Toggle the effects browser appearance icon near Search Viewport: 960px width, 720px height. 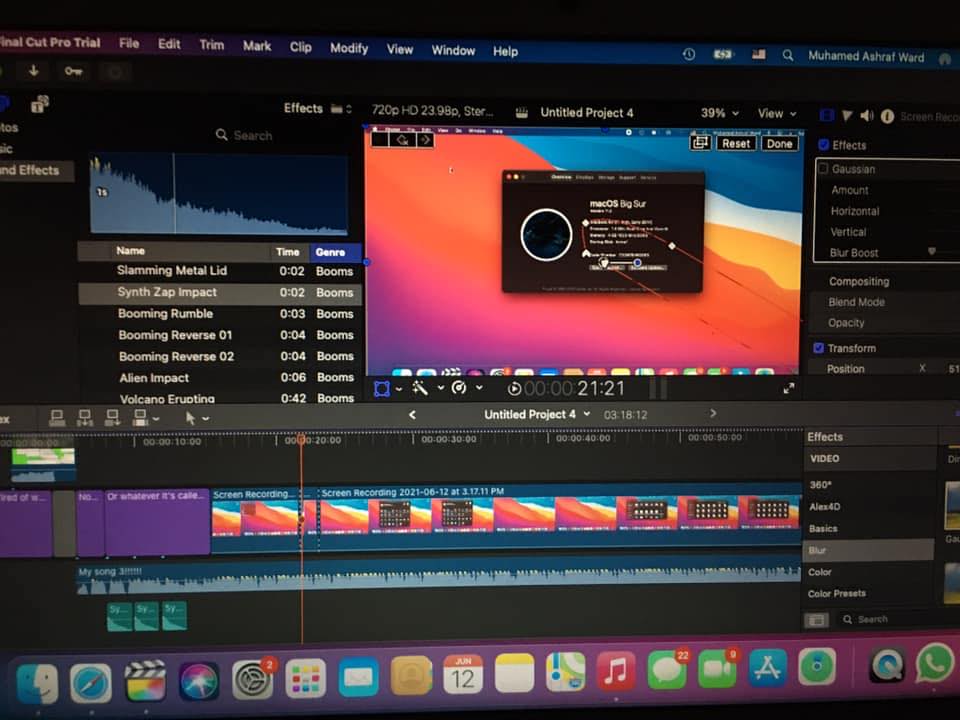(816, 620)
